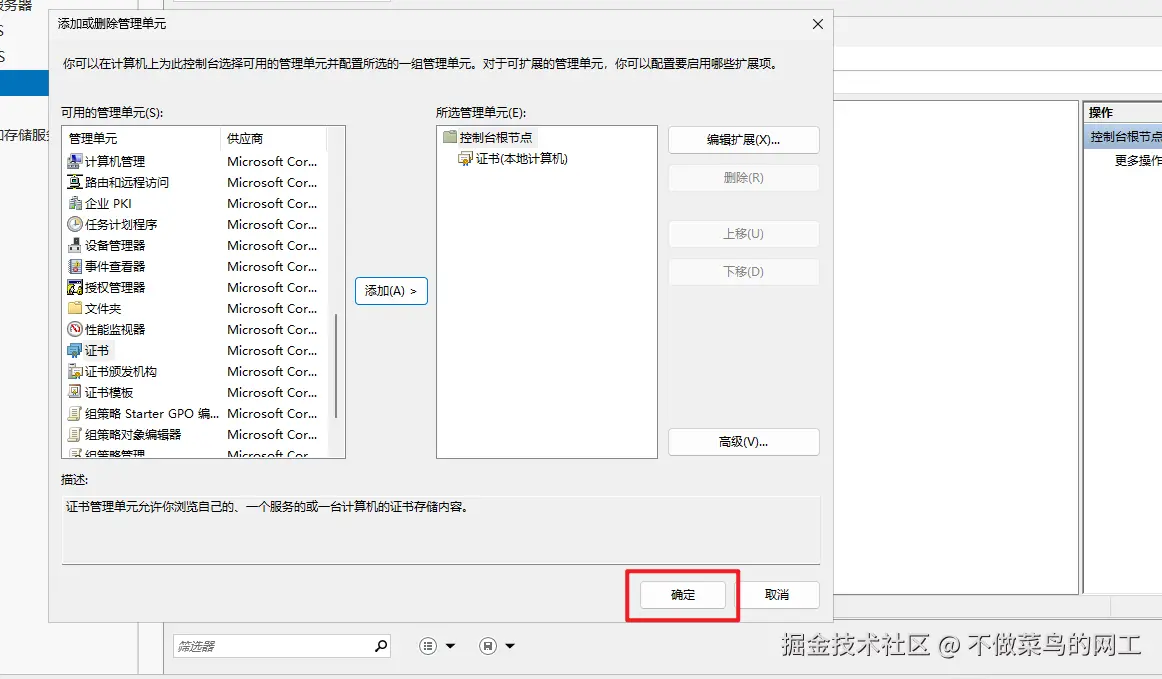Select the 证书 snap-in icon
Image resolution: width=1162 pixels, height=679 pixels.
point(75,350)
